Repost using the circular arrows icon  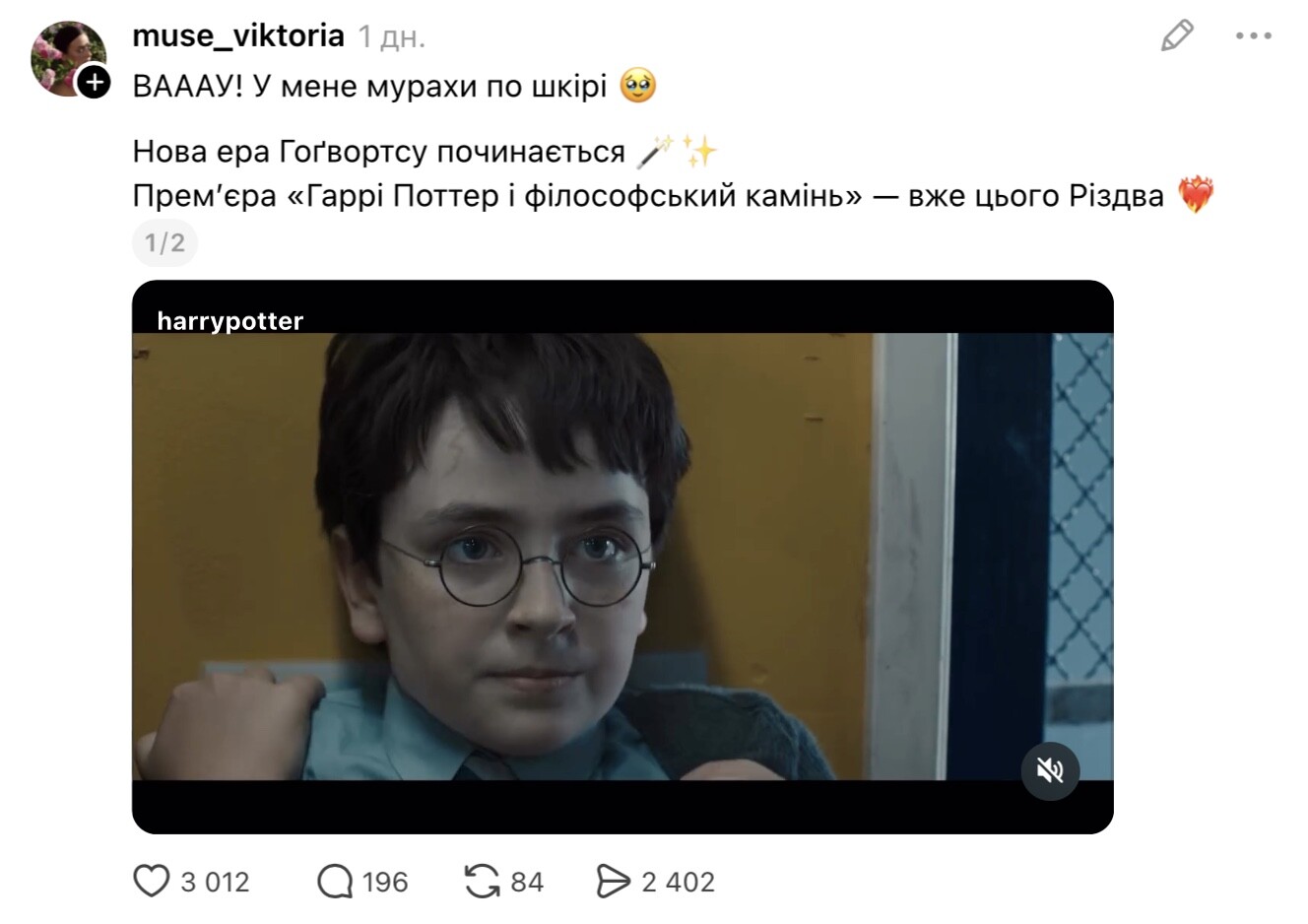(482, 882)
